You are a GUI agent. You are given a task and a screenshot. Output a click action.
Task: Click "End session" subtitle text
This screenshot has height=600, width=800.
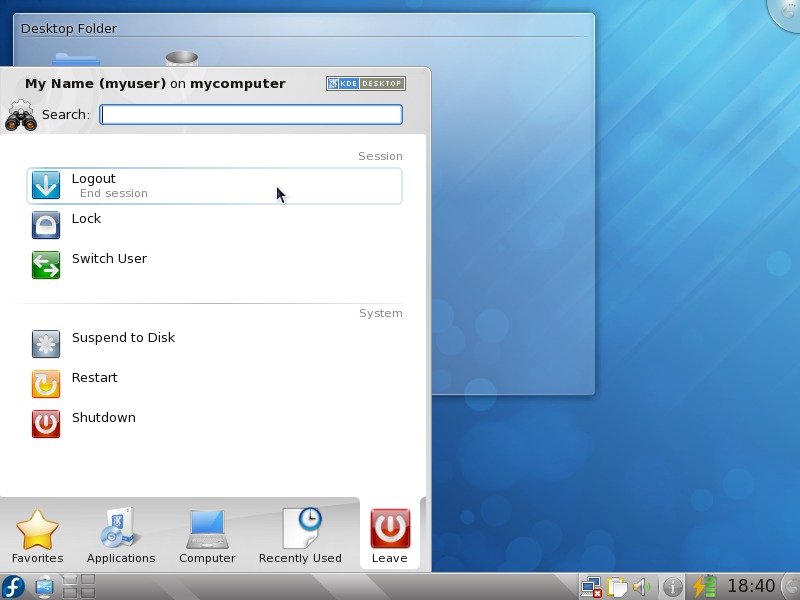tap(114, 193)
